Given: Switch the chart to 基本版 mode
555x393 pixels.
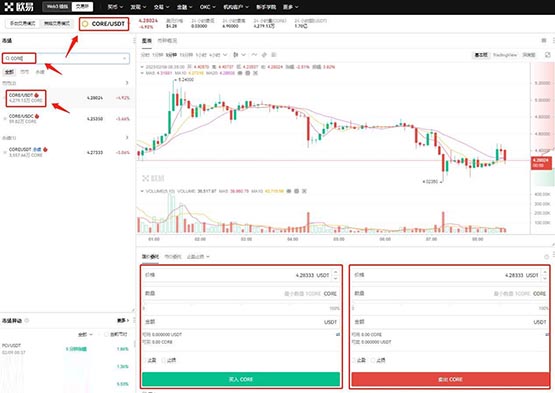Looking at the screenshot, I should coord(481,55).
